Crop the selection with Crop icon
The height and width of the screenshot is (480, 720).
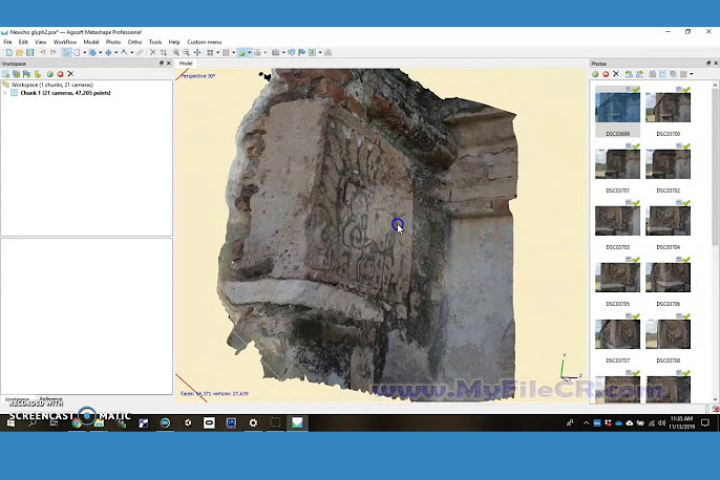click(163, 53)
